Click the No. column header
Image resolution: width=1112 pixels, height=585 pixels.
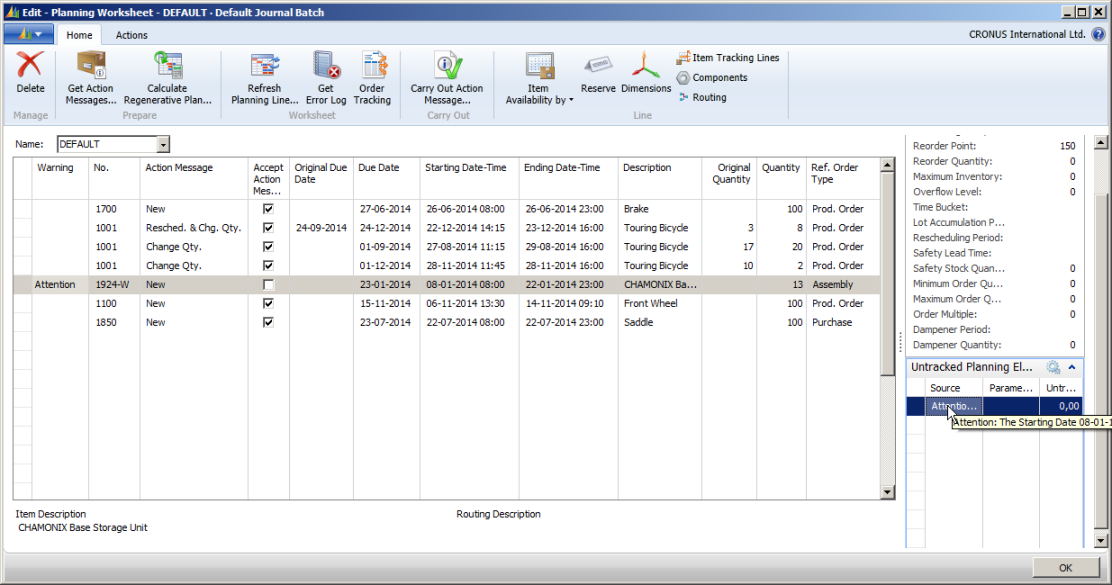pos(100,168)
